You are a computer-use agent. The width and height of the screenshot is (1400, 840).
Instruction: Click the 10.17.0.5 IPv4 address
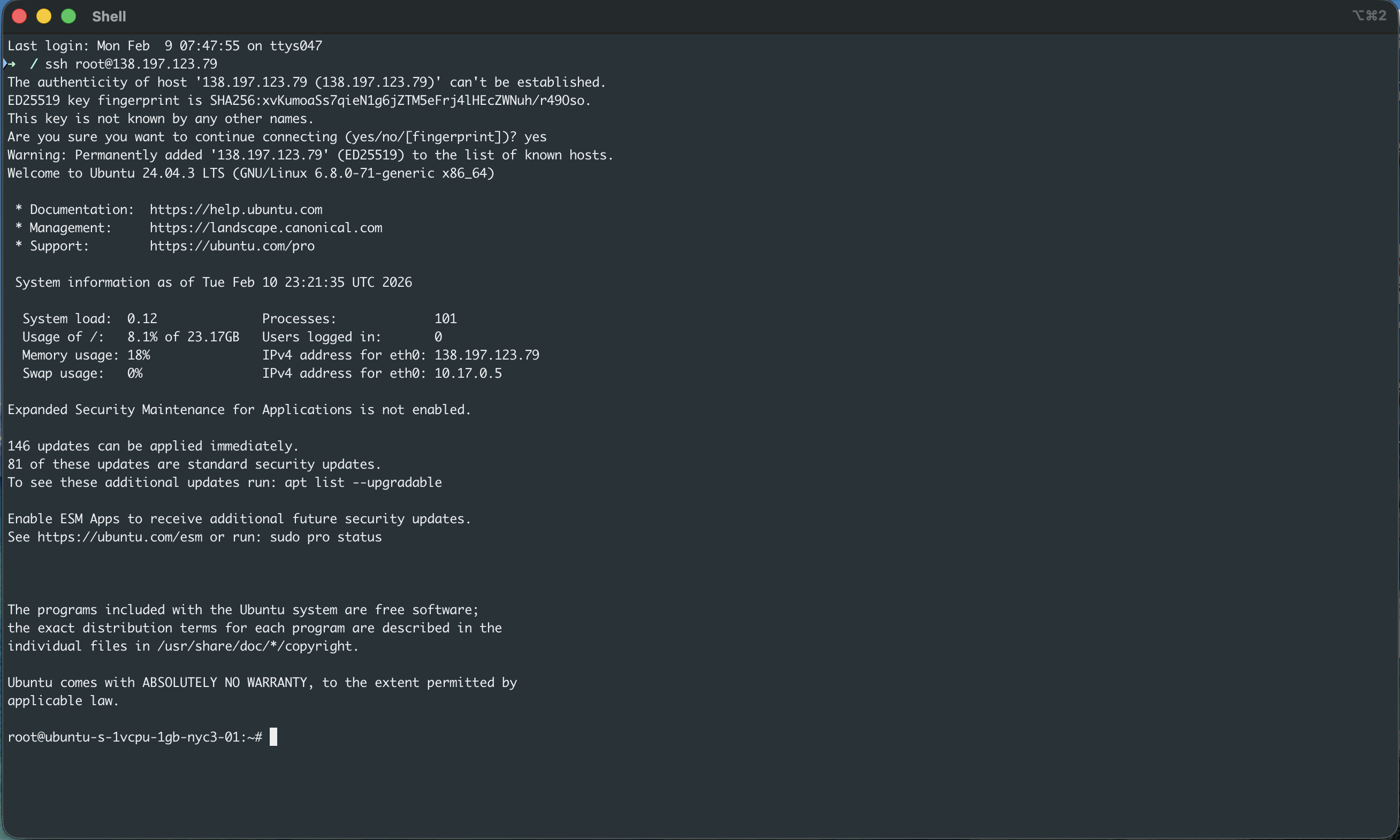[x=468, y=373]
